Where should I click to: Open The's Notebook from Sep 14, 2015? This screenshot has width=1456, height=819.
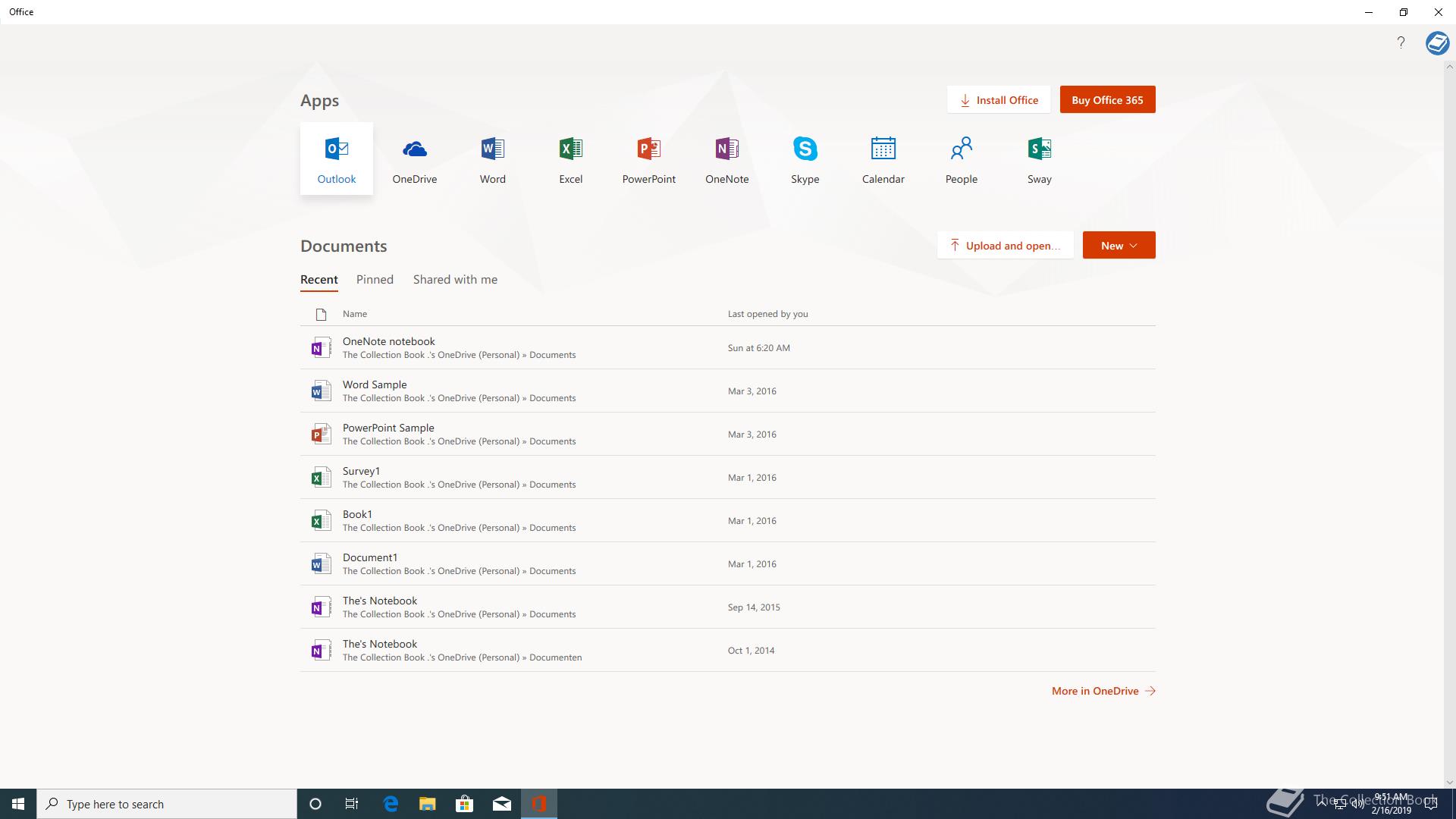pos(728,607)
